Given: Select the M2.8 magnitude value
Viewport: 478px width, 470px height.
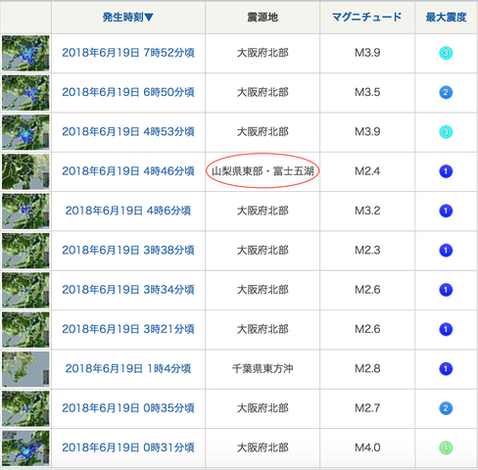Looking at the screenshot, I should tap(367, 369).
